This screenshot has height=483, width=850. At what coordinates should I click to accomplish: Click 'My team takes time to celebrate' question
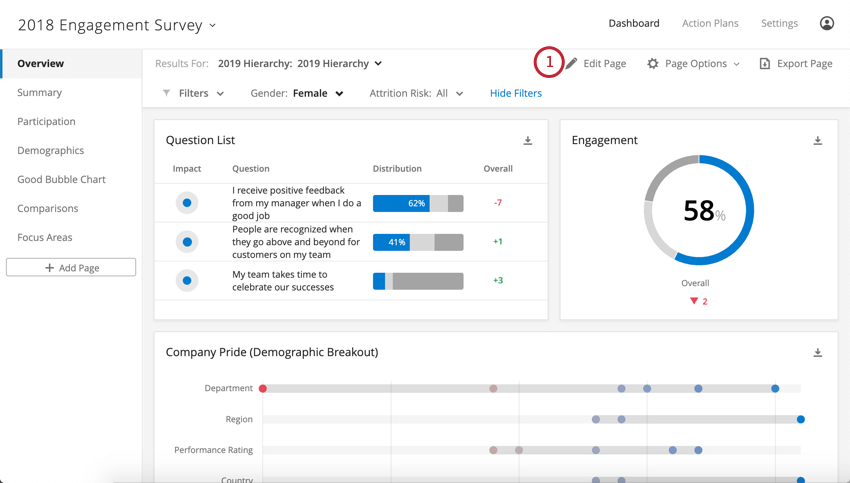click(283, 281)
